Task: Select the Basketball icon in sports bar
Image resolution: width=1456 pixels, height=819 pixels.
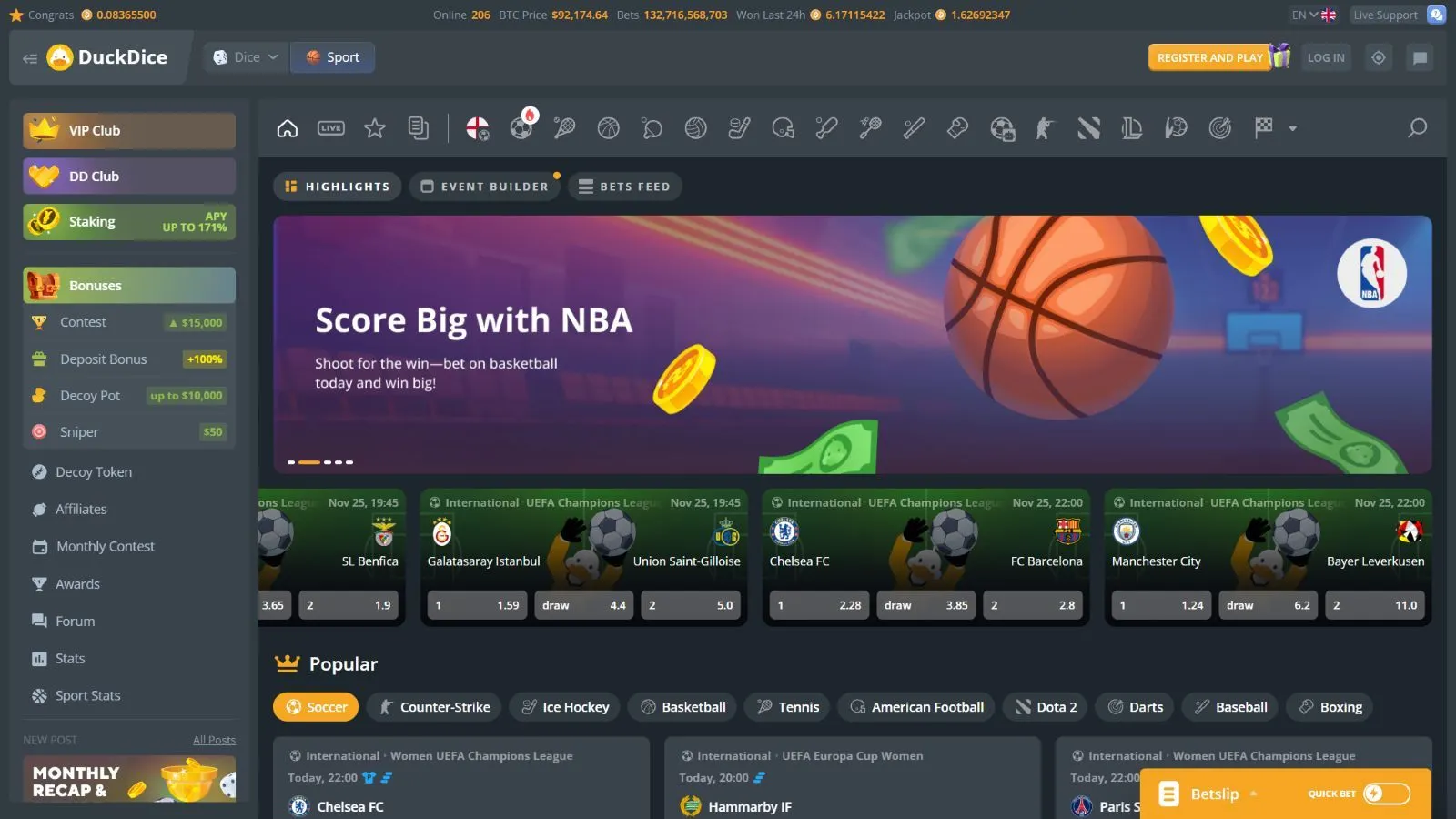Action: (609, 128)
